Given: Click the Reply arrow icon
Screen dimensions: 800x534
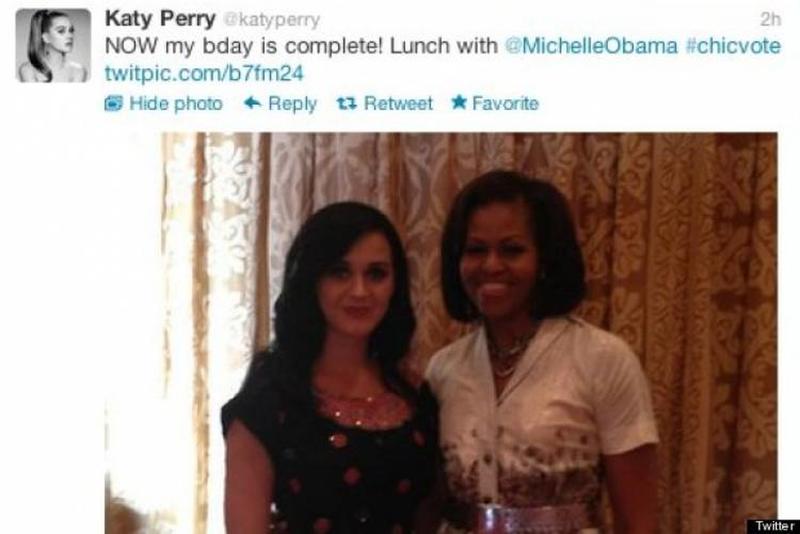Looking at the screenshot, I should click(253, 103).
